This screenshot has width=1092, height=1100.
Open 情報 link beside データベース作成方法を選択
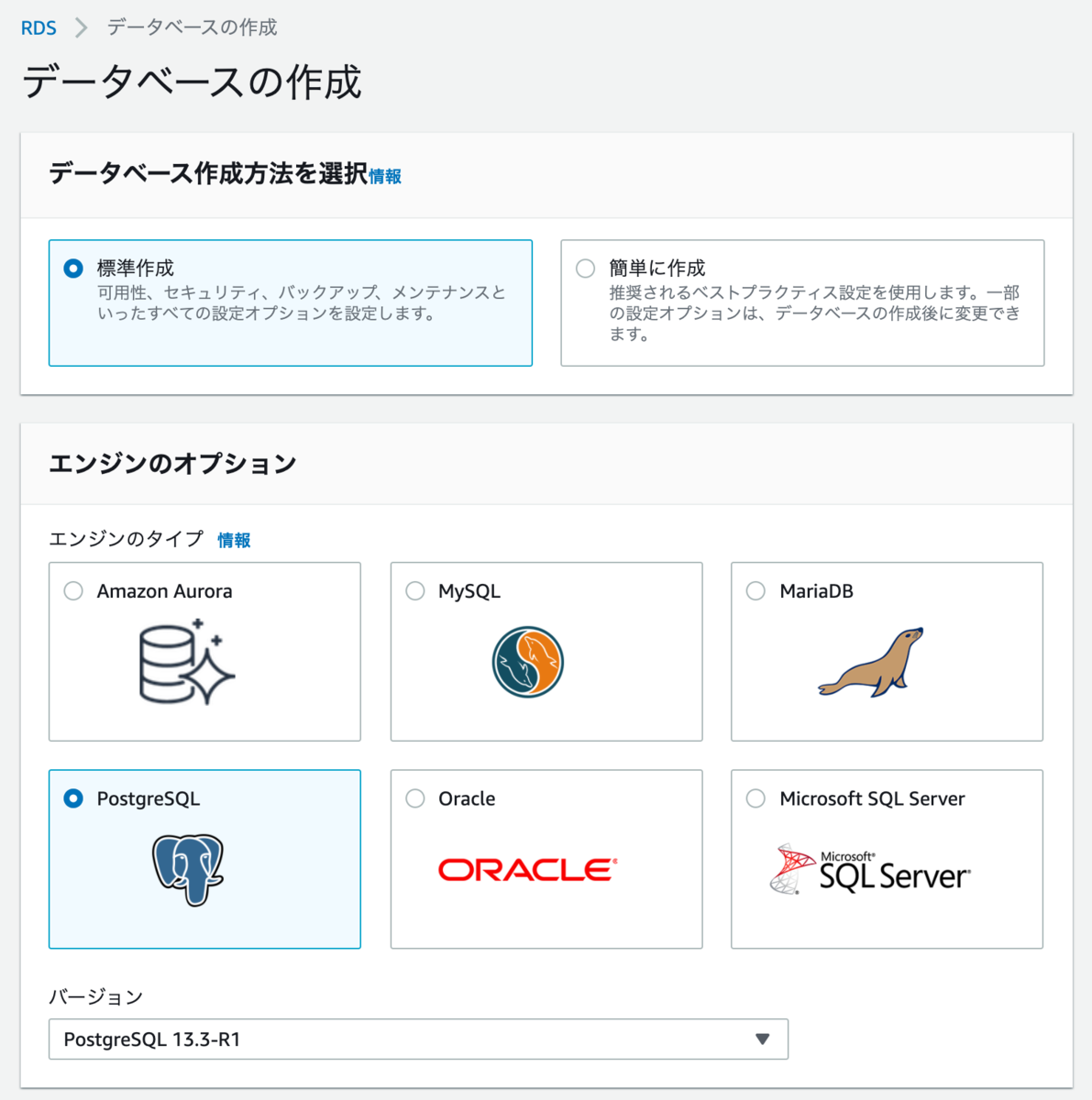[385, 176]
